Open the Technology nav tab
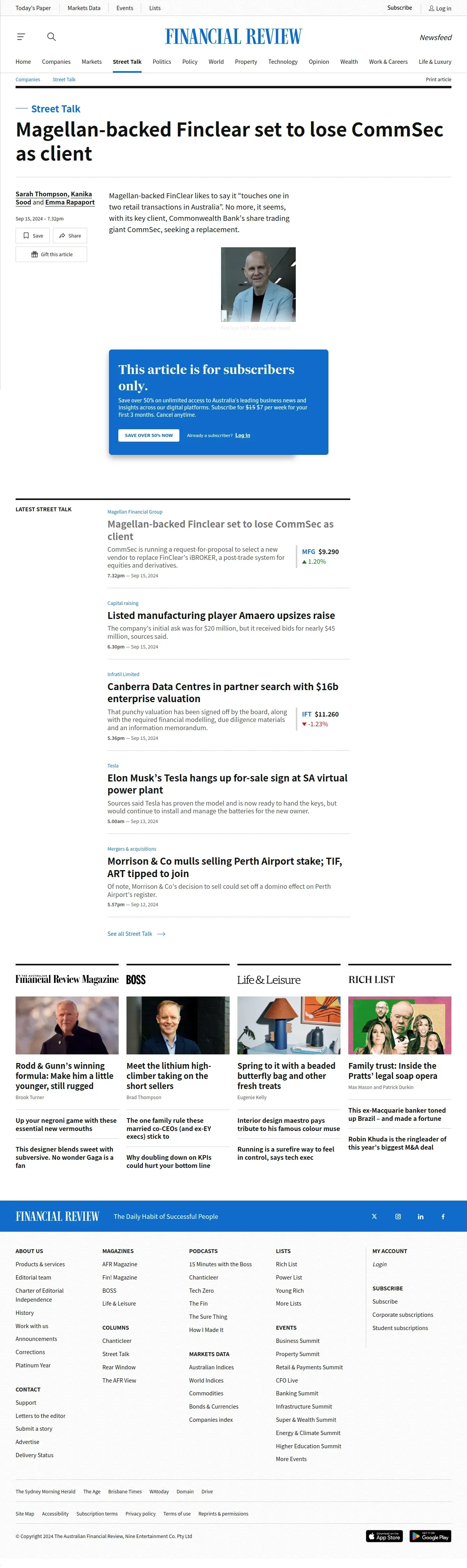This screenshot has width=467, height=1568. [283, 62]
